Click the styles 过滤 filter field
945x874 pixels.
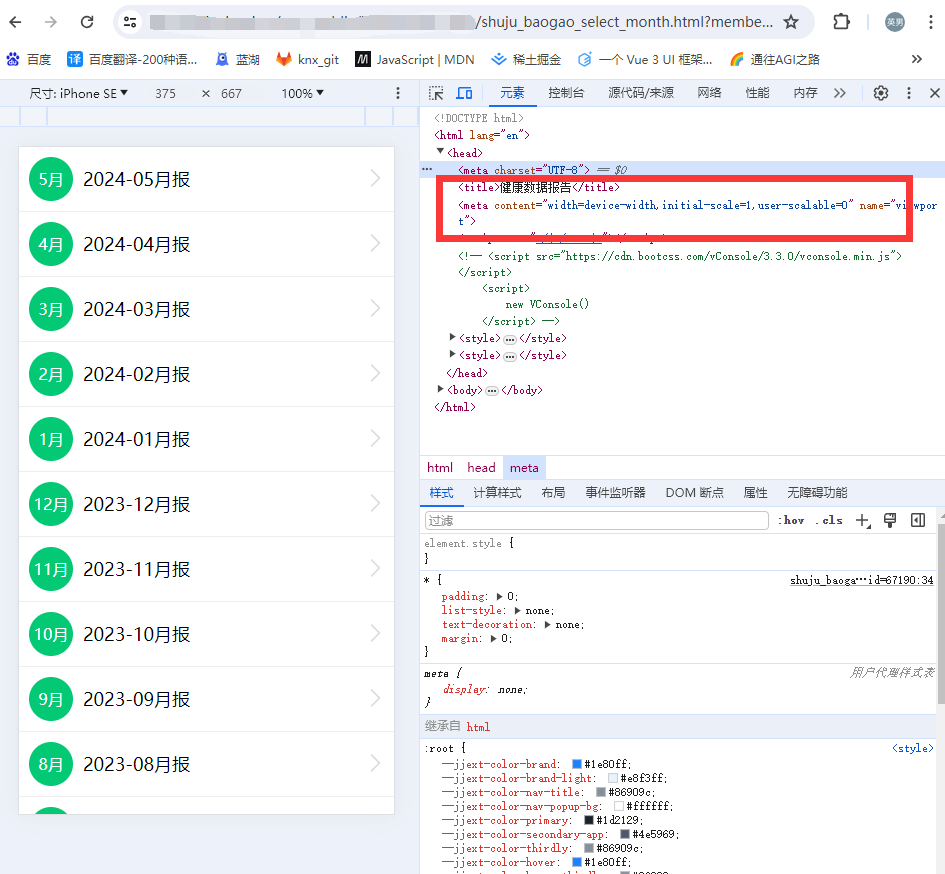(597, 520)
